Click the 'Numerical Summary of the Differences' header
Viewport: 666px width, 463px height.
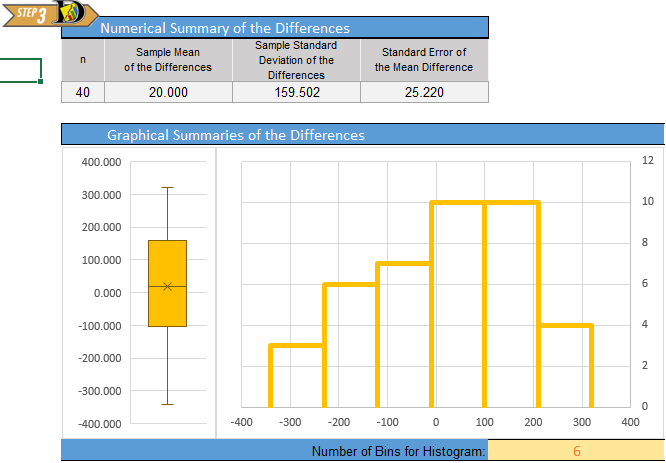225,29
